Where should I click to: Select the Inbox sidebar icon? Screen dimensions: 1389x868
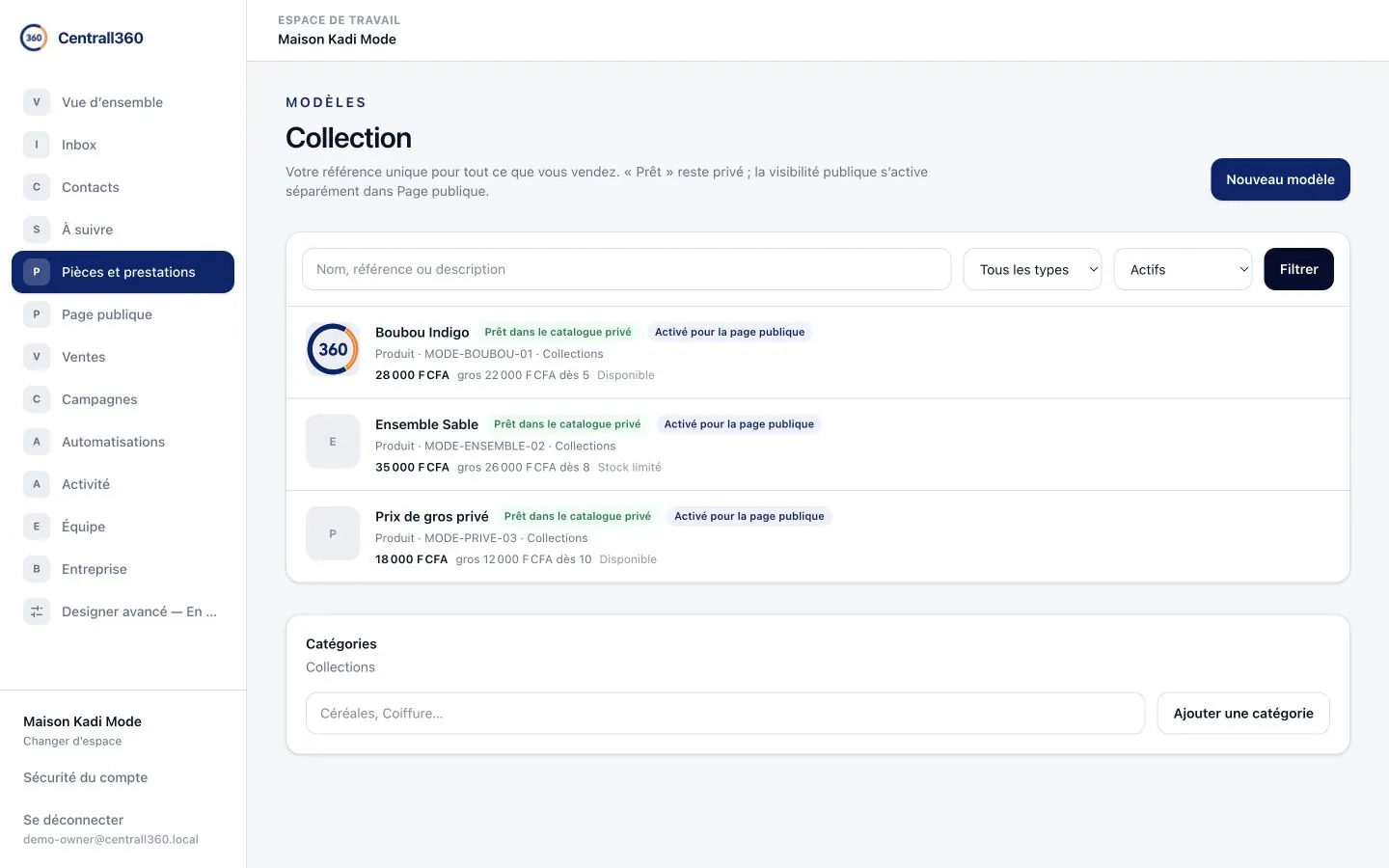click(37, 145)
